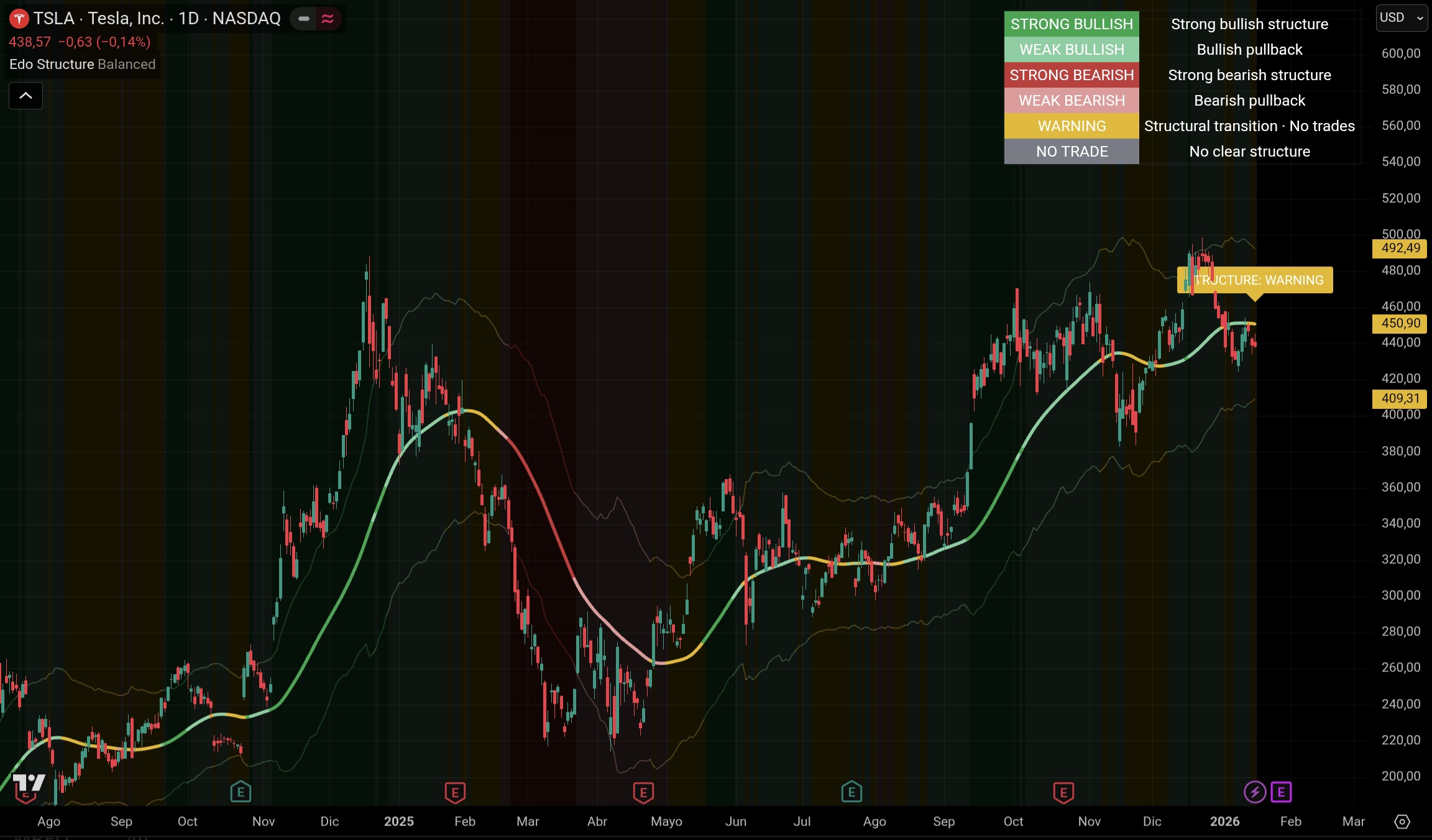Click the purple upcoming earnings E marker
1432x840 pixels.
[x=1281, y=792]
